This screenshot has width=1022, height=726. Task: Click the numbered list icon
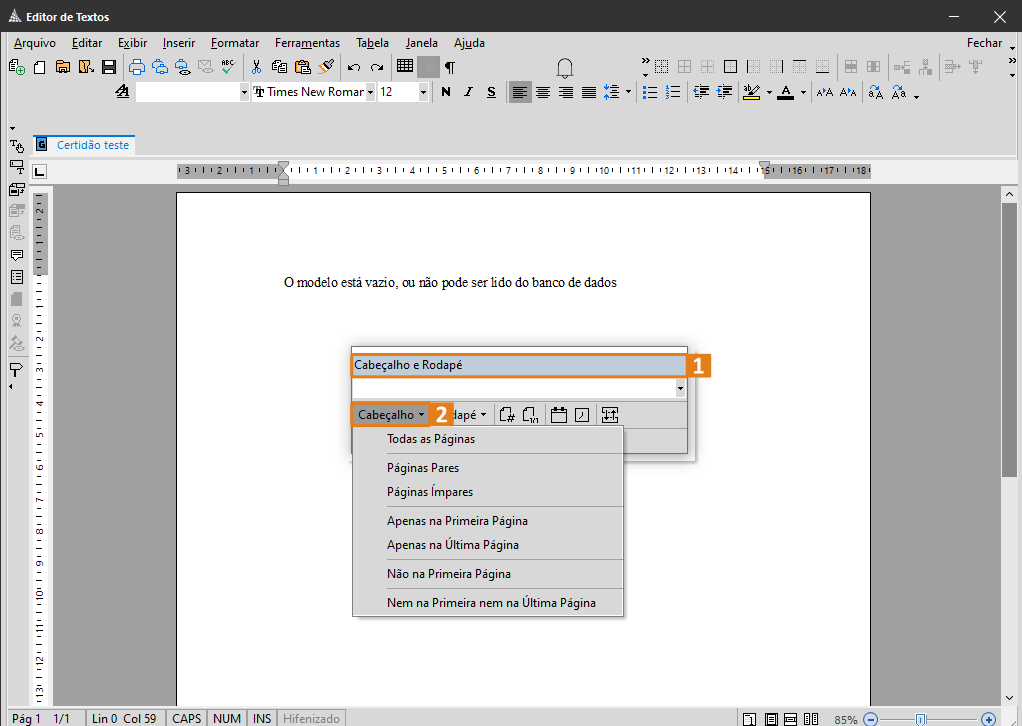673,93
